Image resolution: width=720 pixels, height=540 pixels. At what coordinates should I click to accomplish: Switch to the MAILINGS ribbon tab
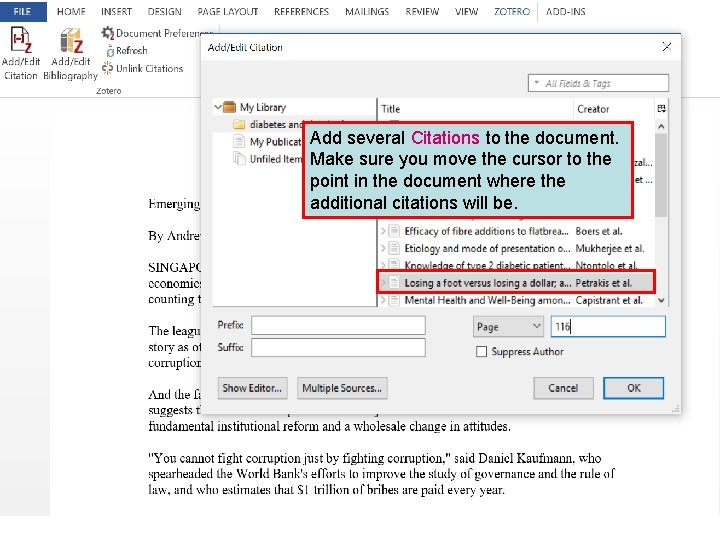click(x=367, y=11)
